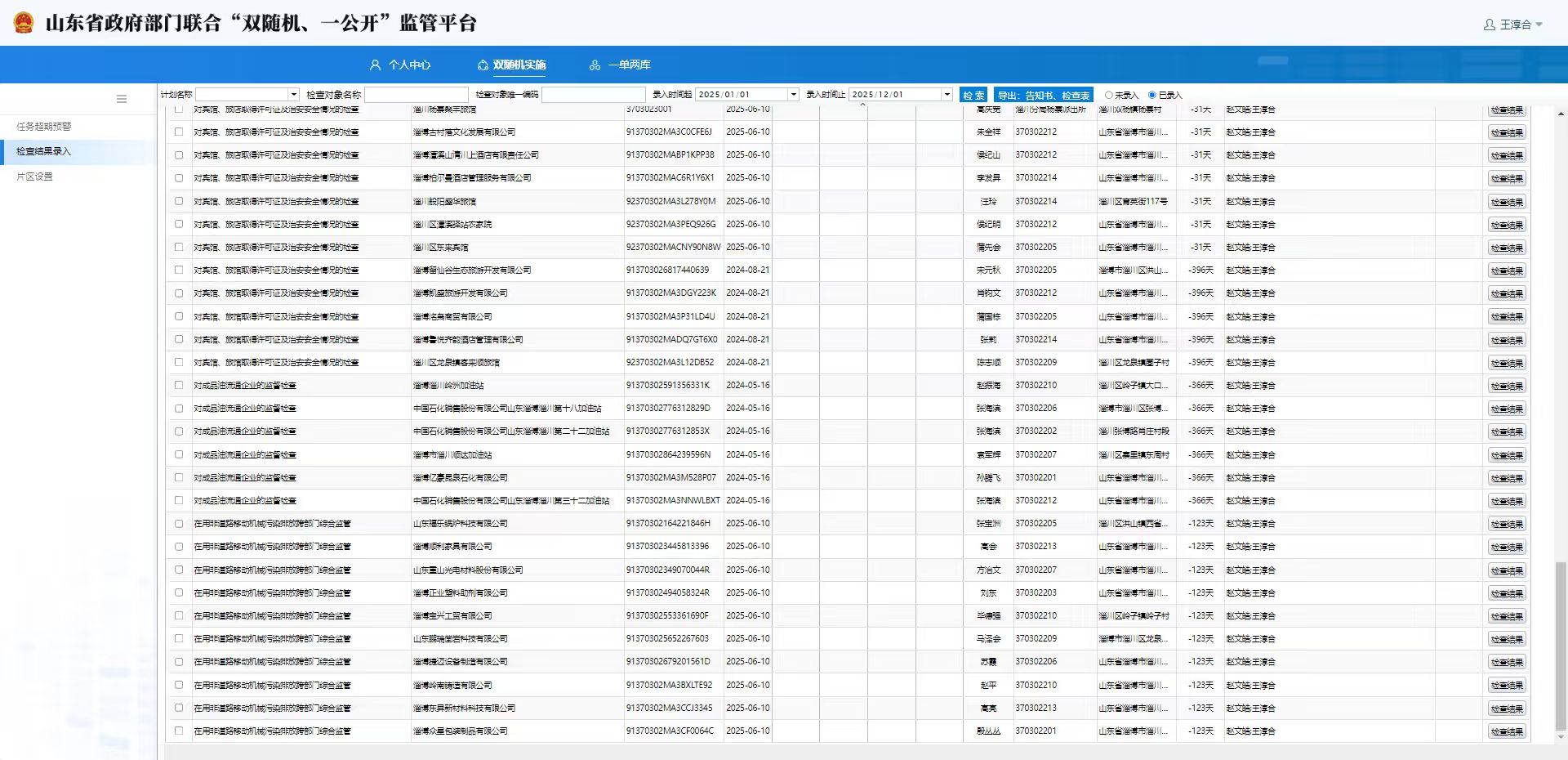Click the hamburger icon to collapse sidebar
The height and width of the screenshot is (760, 1568).
click(x=122, y=99)
